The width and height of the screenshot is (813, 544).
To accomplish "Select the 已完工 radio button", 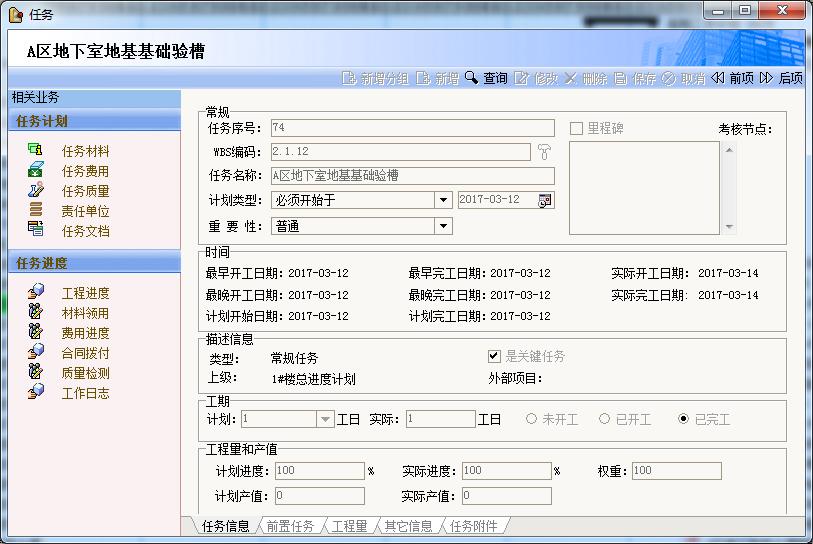I will pyautogui.click(x=684, y=419).
